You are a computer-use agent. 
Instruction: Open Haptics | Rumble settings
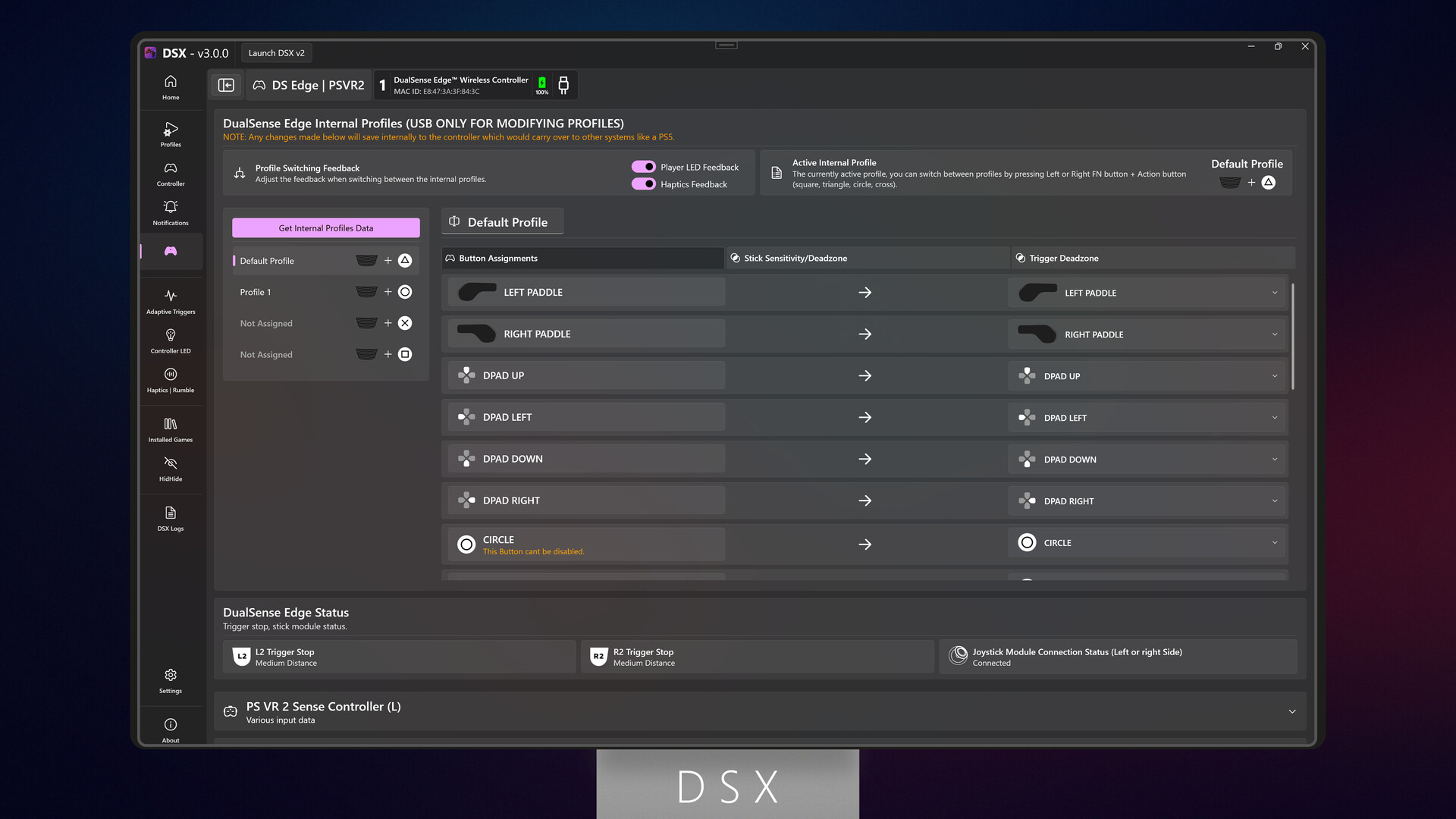pyautogui.click(x=170, y=380)
